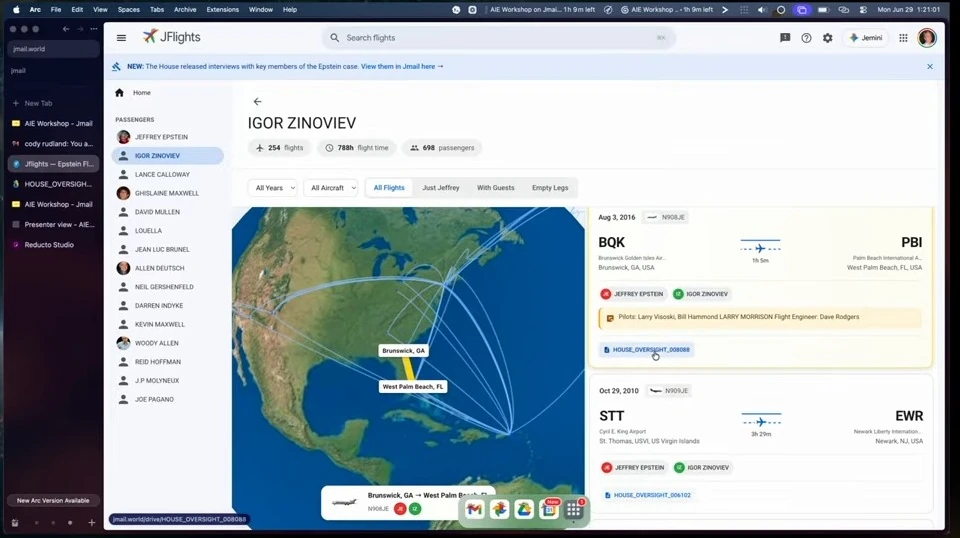The width and height of the screenshot is (960, 538).
Task: Open the Archive menu in menu bar
Action: click(x=185, y=10)
